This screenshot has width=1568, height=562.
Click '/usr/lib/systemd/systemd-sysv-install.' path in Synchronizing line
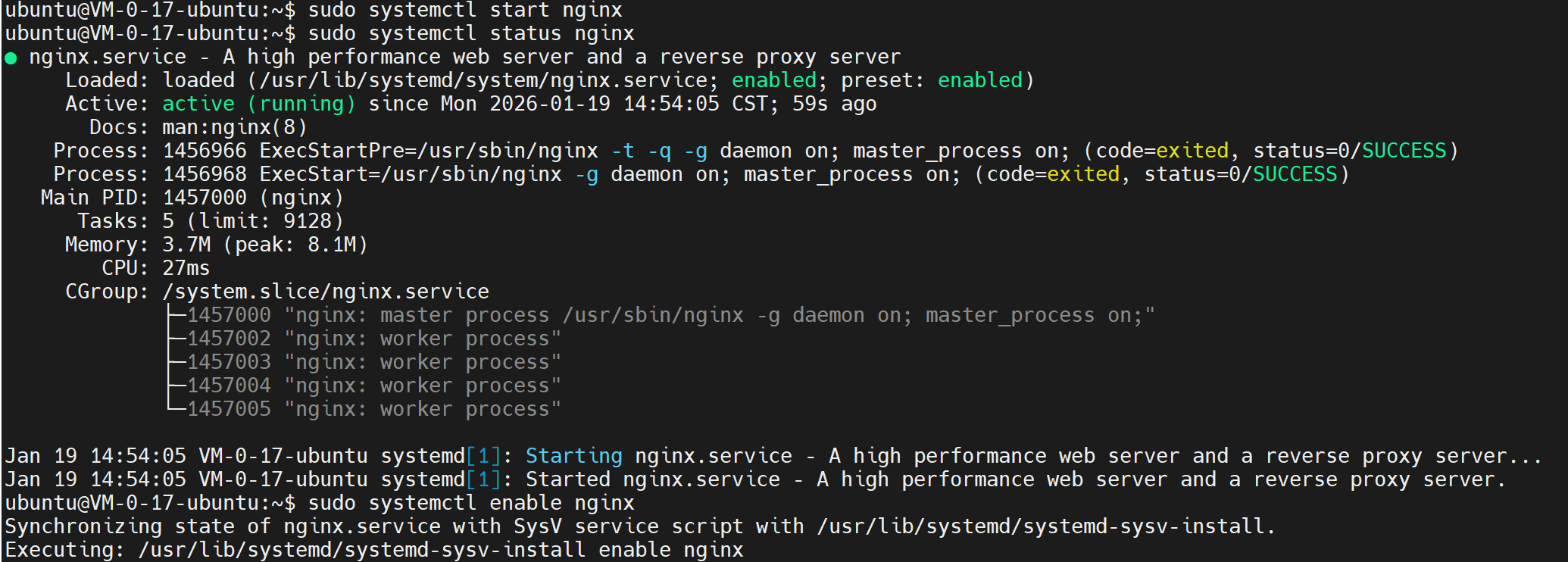[x=1047, y=526]
